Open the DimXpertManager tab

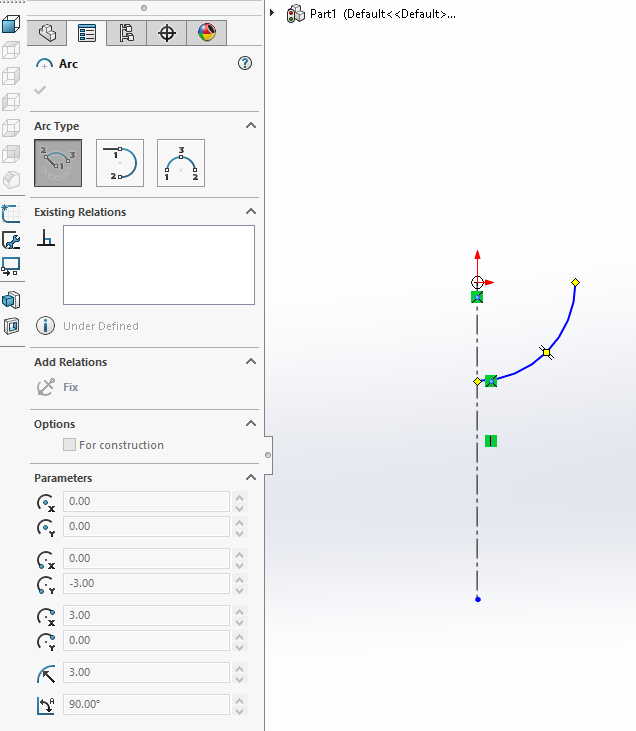[166, 33]
